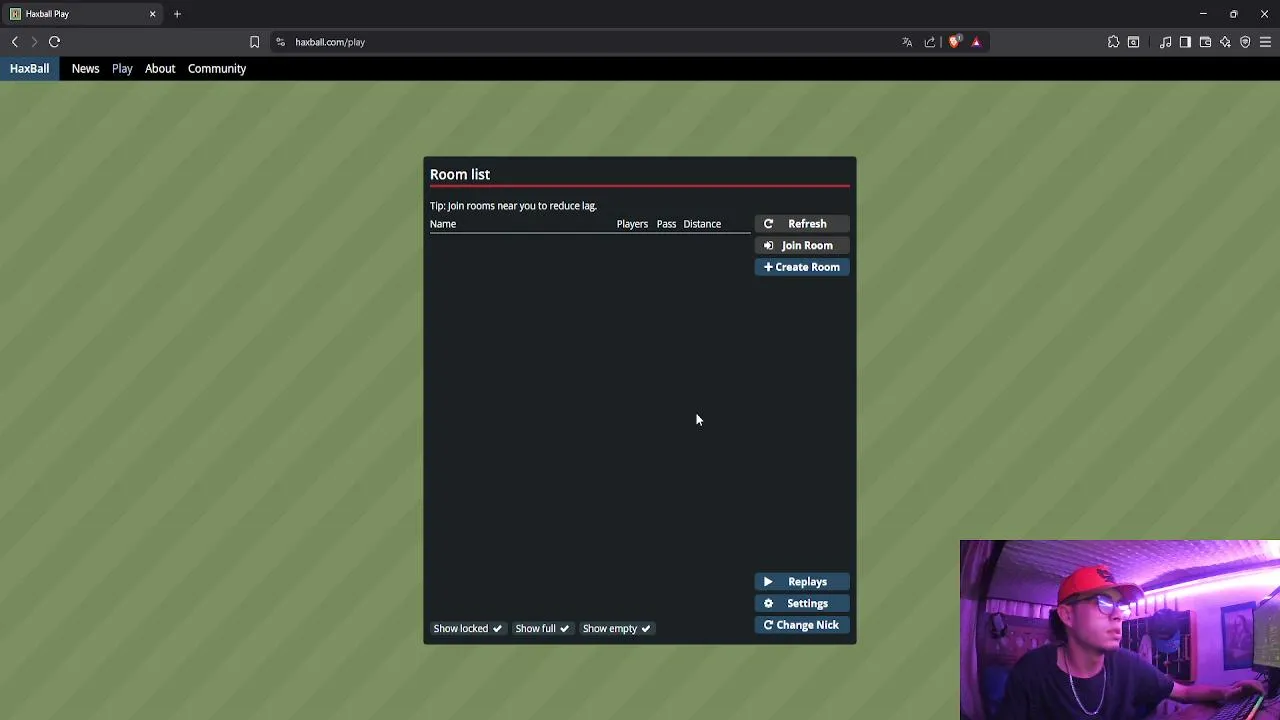1280x720 pixels.
Task: Open the extensions puzzle icon
Action: pos(1113,42)
